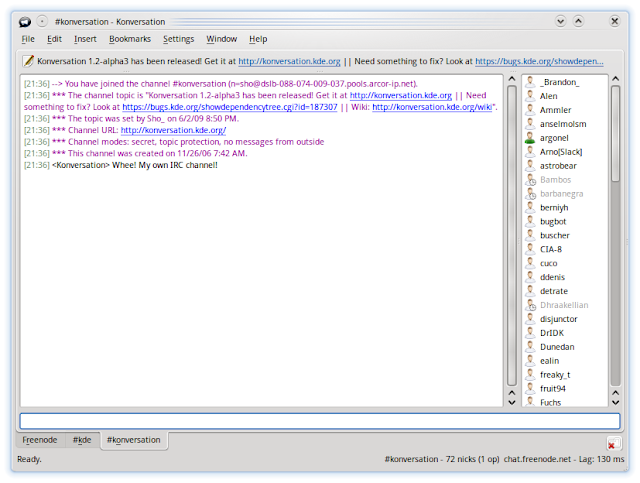Click the away user icon next to barbanegra
This screenshot has height=483, width=640.
coord(530,194)
